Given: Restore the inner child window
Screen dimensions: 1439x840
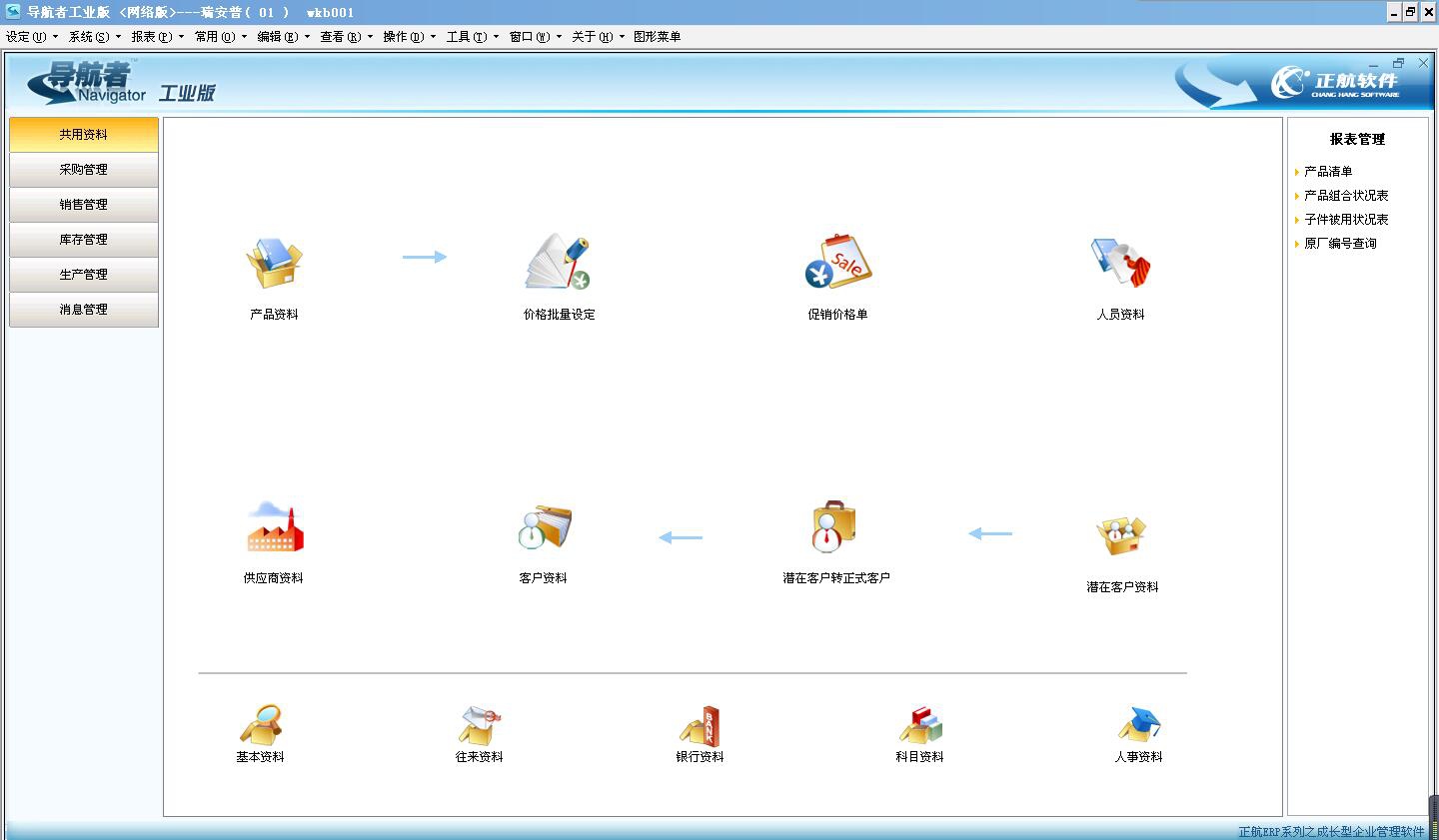Looking at the screenshot, I should [1399, 63].
